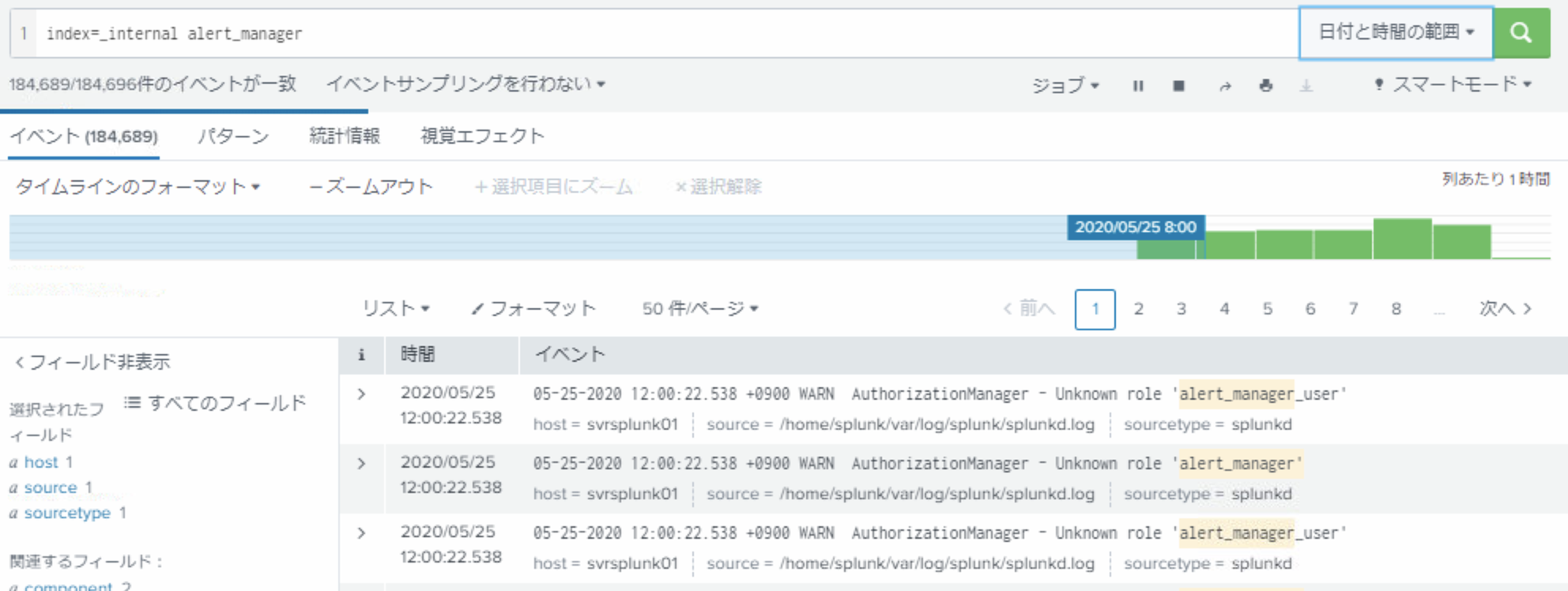Viewport: 1568px width, 591px height.
Task: Go to results page 8
Action: 1396,309
